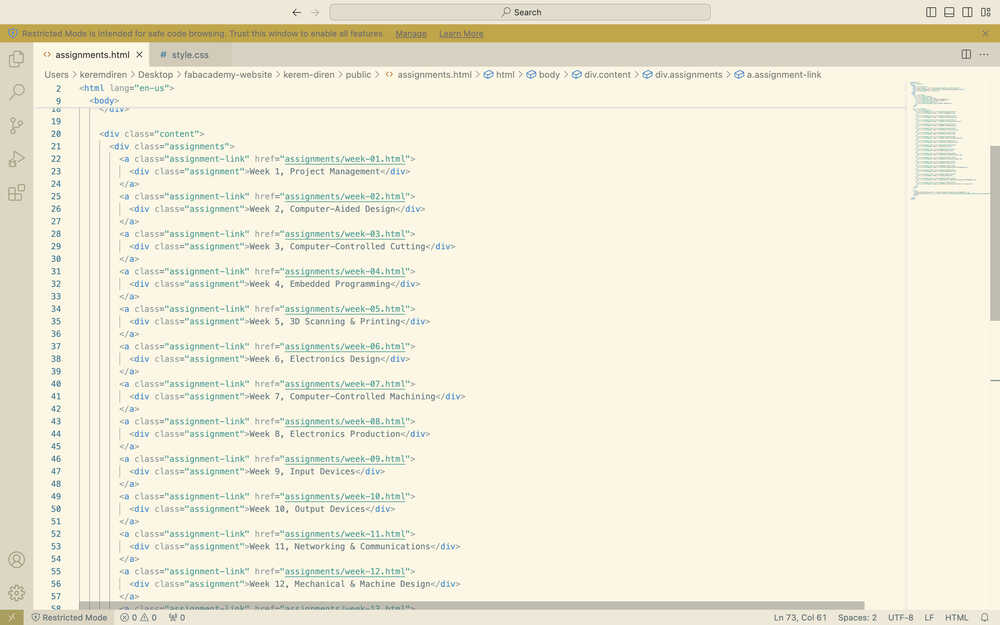Viewport: 1000px width, 625px height.
Task: Select public in breadcrumb
Action: click(x=358, y=75)
